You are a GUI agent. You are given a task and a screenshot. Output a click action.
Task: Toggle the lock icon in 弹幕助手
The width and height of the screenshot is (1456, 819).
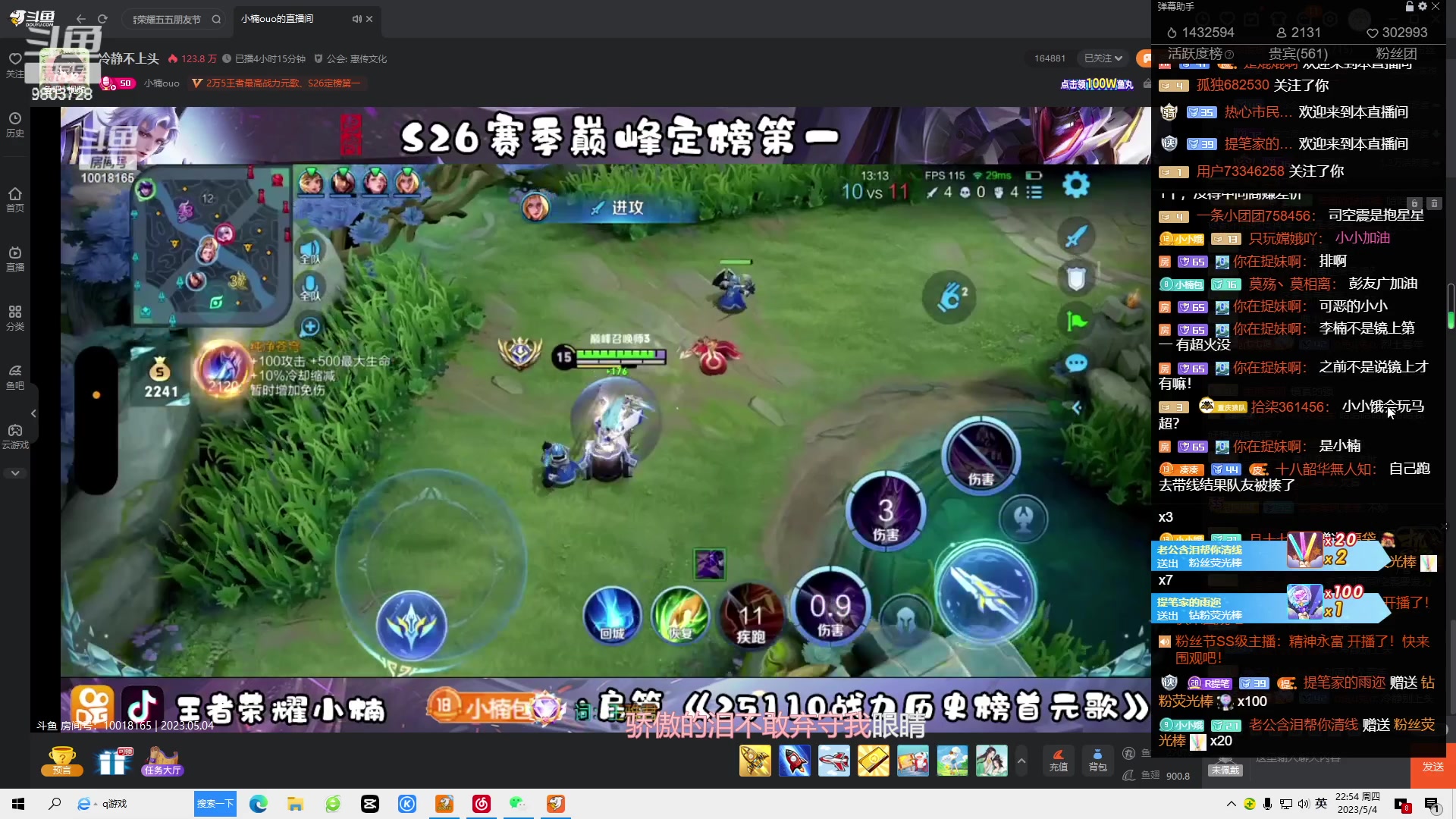pyautogui.click(x=1409, y=6)
